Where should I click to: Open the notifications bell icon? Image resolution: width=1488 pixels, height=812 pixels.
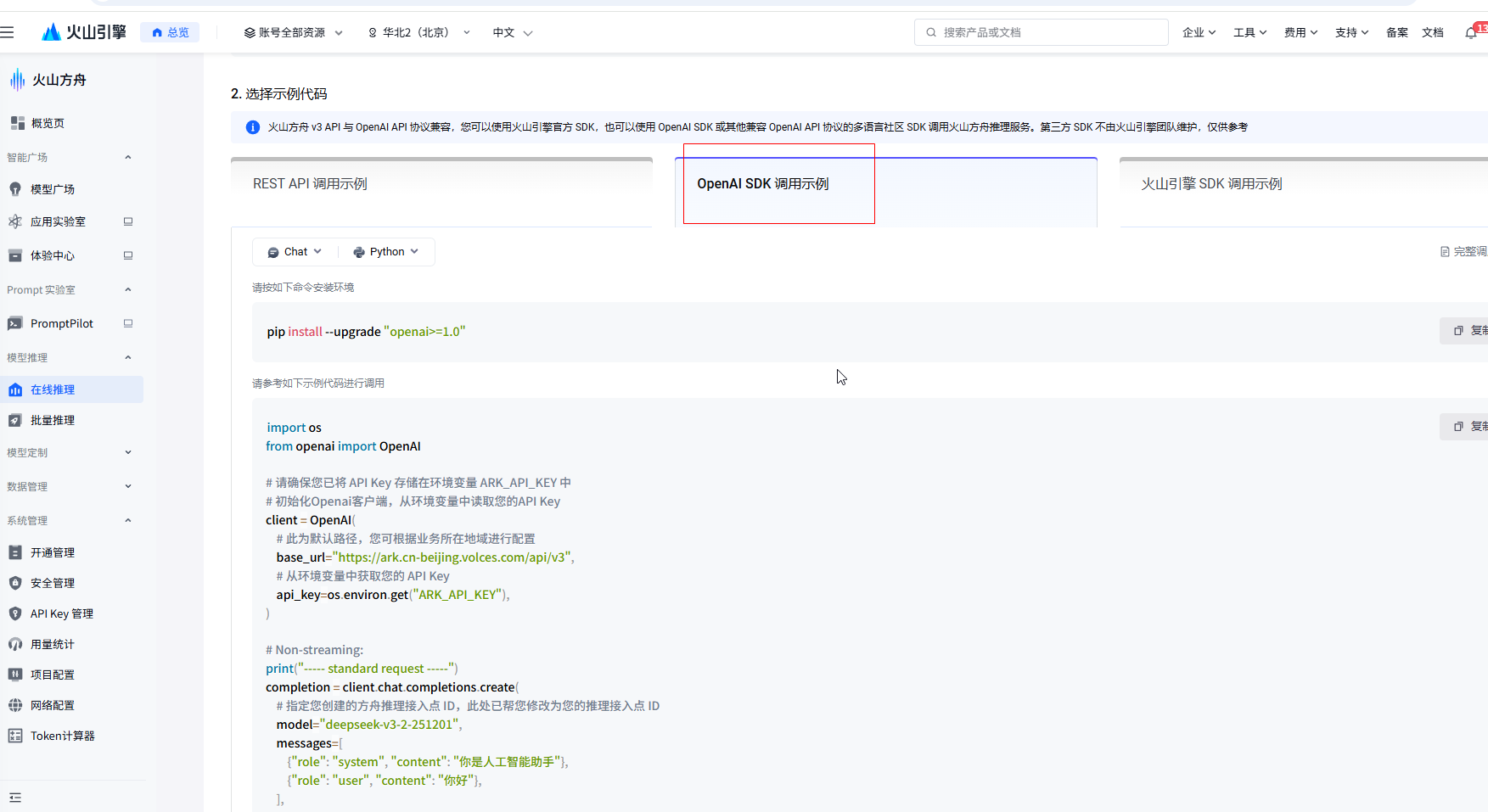point(1471,32)
